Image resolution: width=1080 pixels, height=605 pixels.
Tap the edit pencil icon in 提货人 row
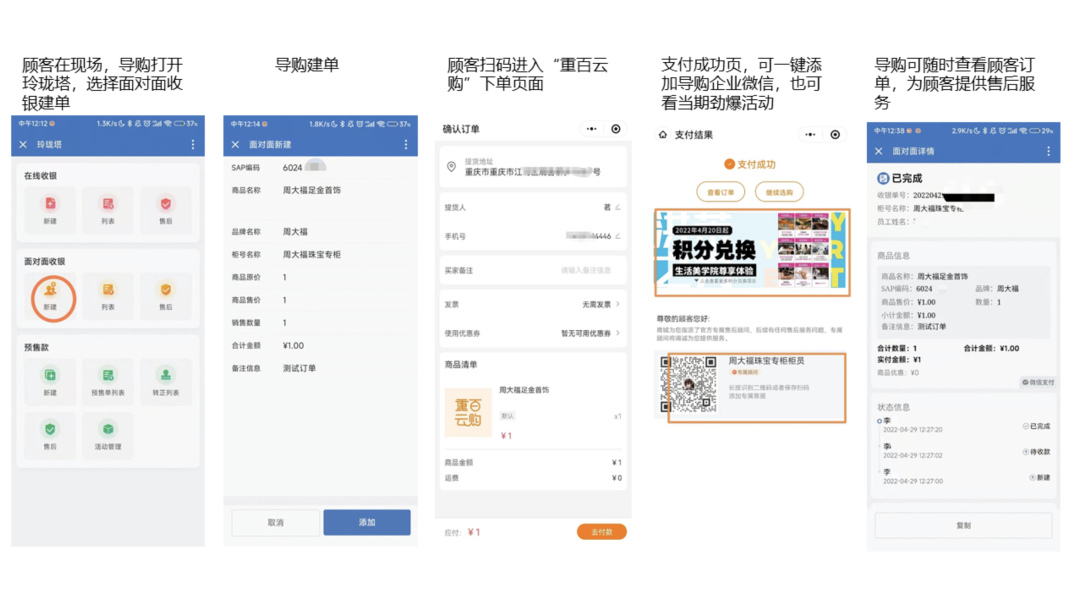(618, 207)
